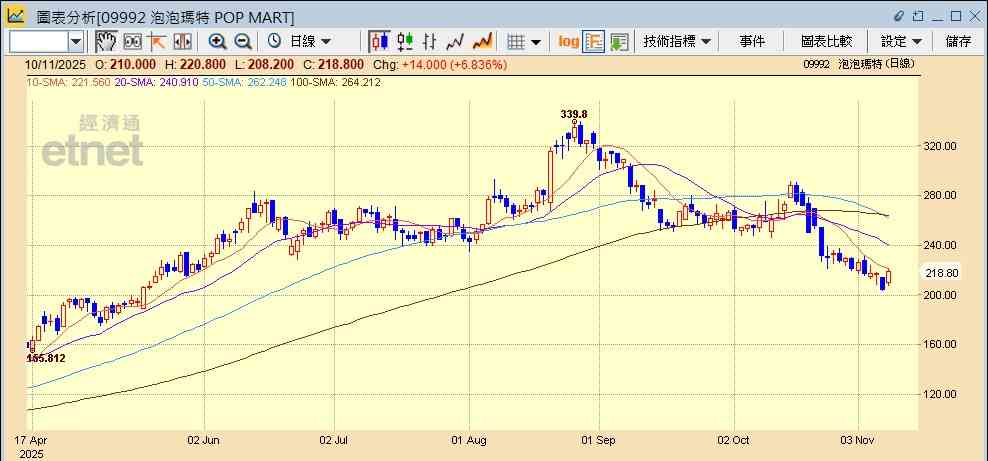
Task: Expand the 技術指標 dropdown menu
Action: (677, 41)
